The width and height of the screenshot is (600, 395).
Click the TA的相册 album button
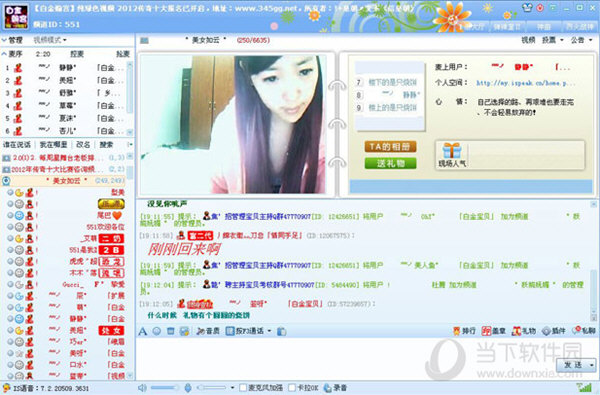click(390, 147)
